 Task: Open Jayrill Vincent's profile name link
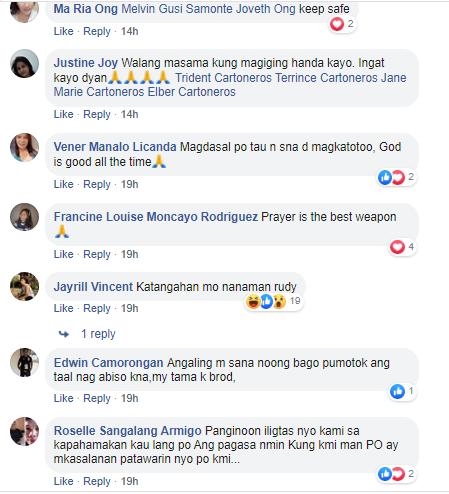93,287
